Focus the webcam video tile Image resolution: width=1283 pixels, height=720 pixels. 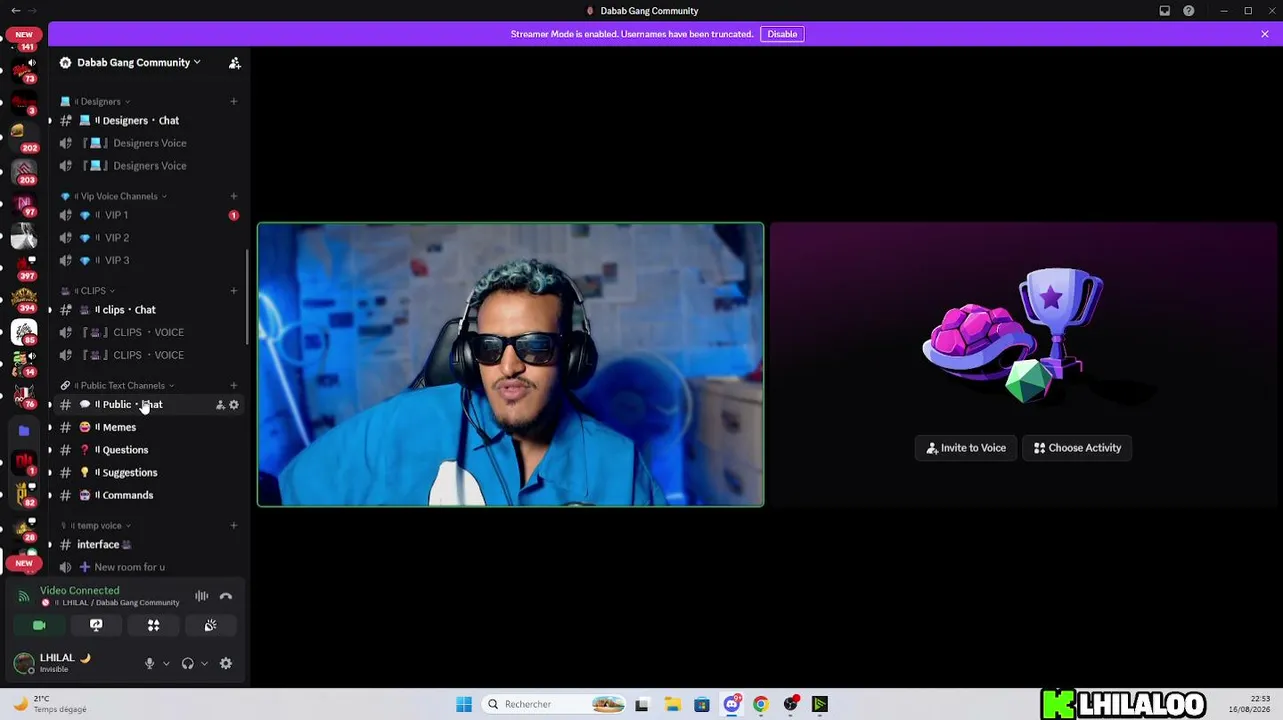pos(511,365)
